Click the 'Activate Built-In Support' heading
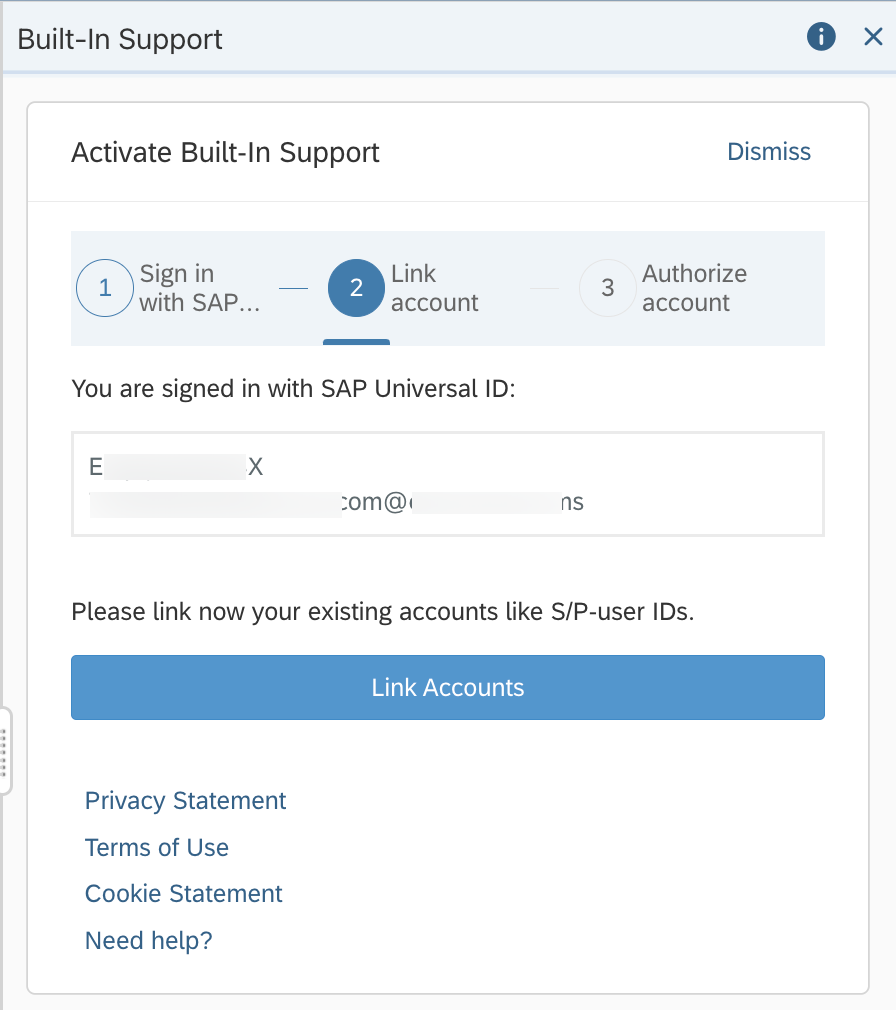 pos(225,153)
